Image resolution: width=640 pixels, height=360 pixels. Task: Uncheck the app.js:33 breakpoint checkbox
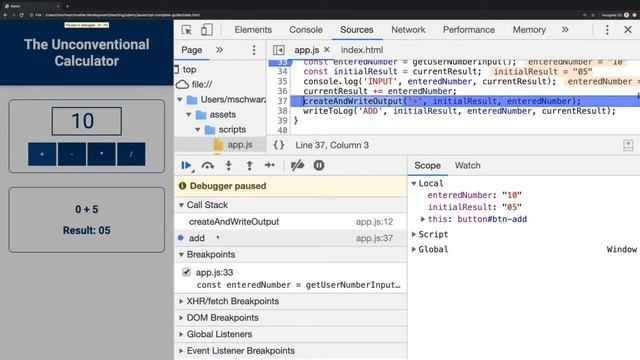click(187, 272)
